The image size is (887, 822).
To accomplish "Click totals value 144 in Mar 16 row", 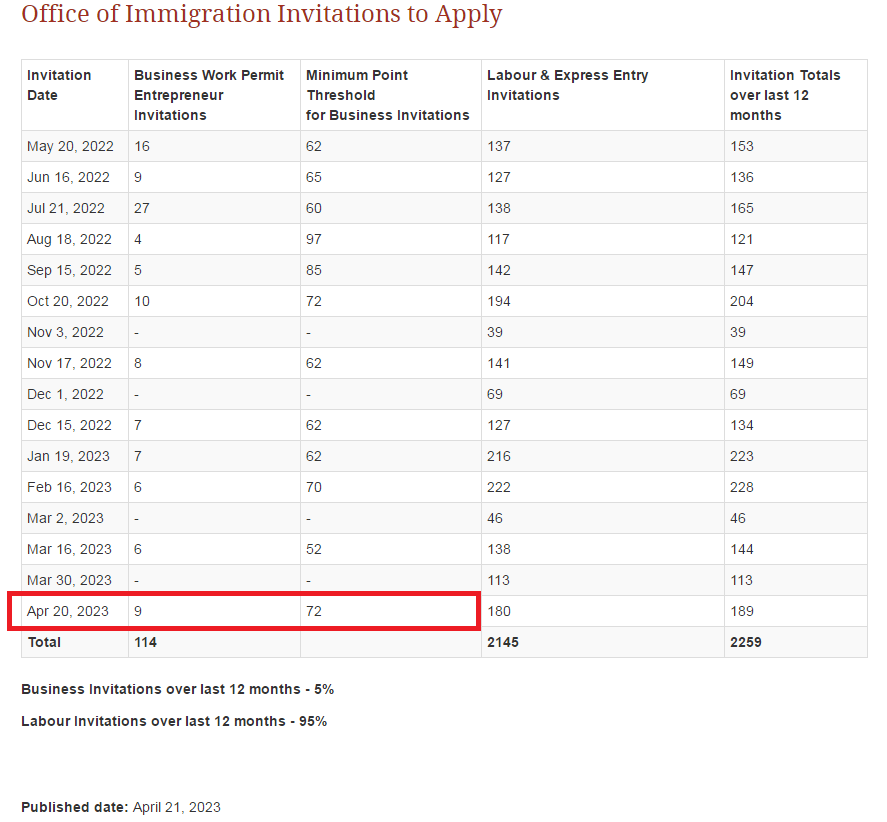I will (x=742, y=549).
